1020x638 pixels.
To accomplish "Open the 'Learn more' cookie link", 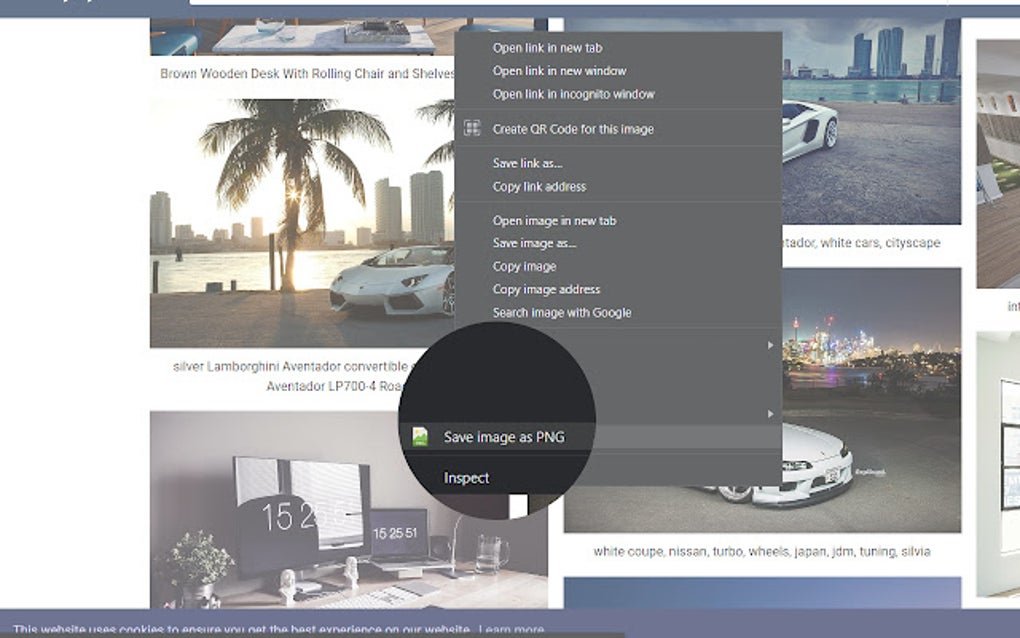I will [509, 628].
